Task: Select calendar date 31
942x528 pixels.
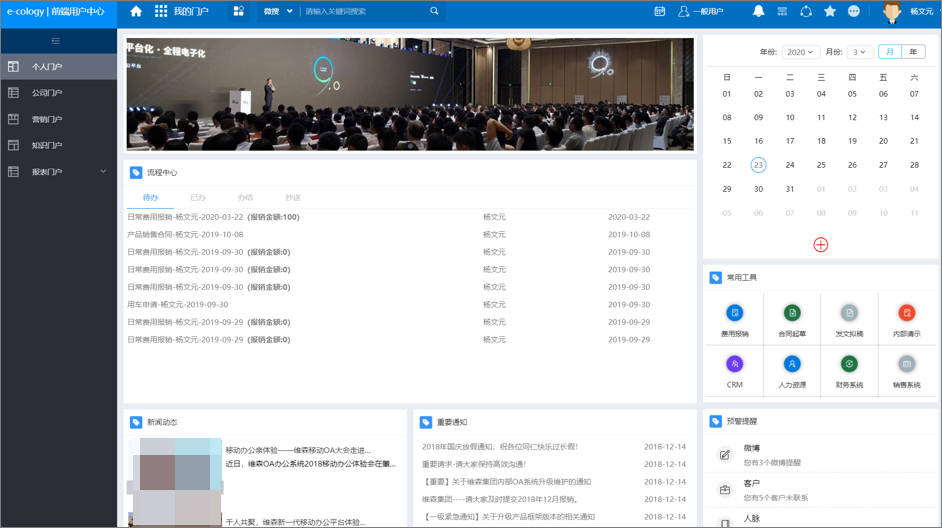Action: (790, 189)
